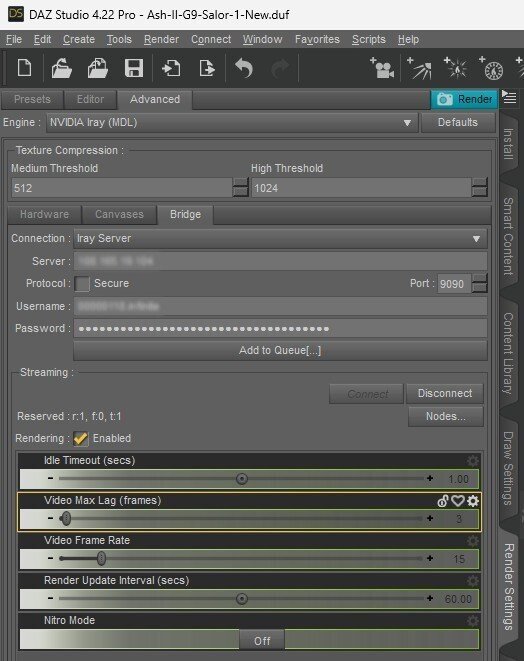Click the Port number spinner arrows

(x=479, y=283)
